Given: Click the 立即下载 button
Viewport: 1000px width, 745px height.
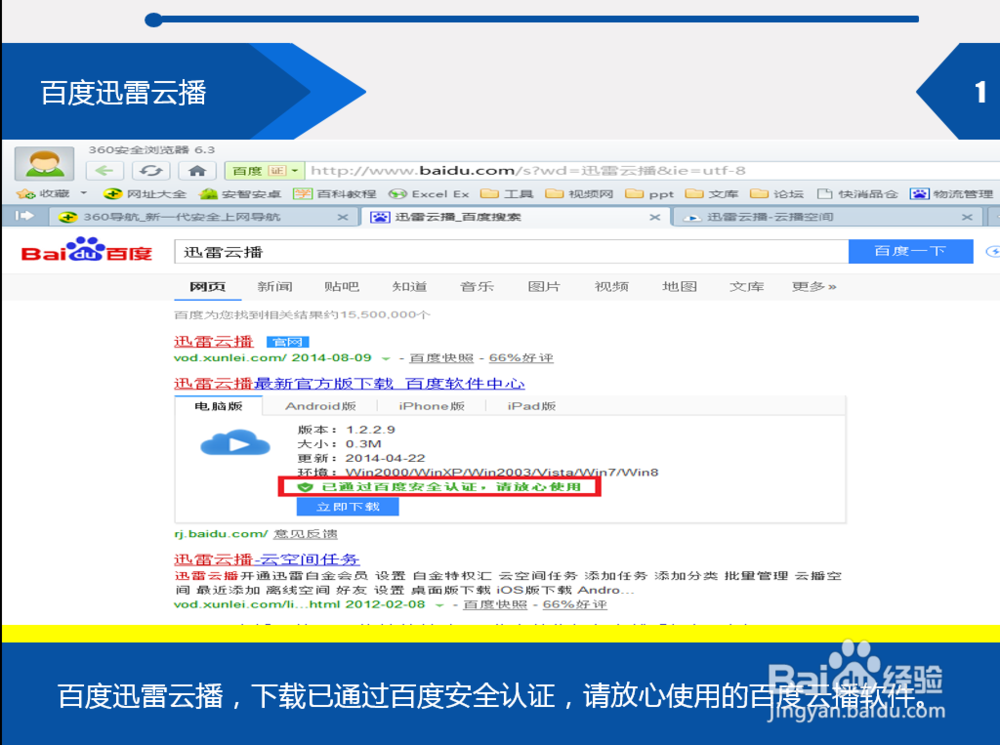Looking at the screenshot, I should (x=348, y=506).
